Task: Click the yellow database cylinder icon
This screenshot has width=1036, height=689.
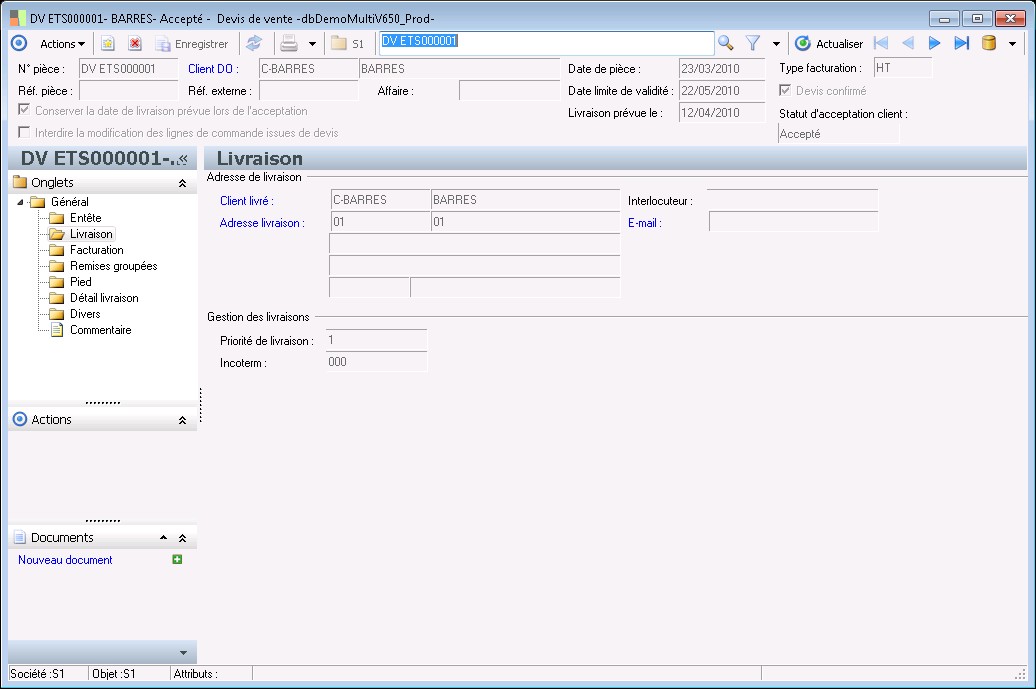Action: point(989,43)
